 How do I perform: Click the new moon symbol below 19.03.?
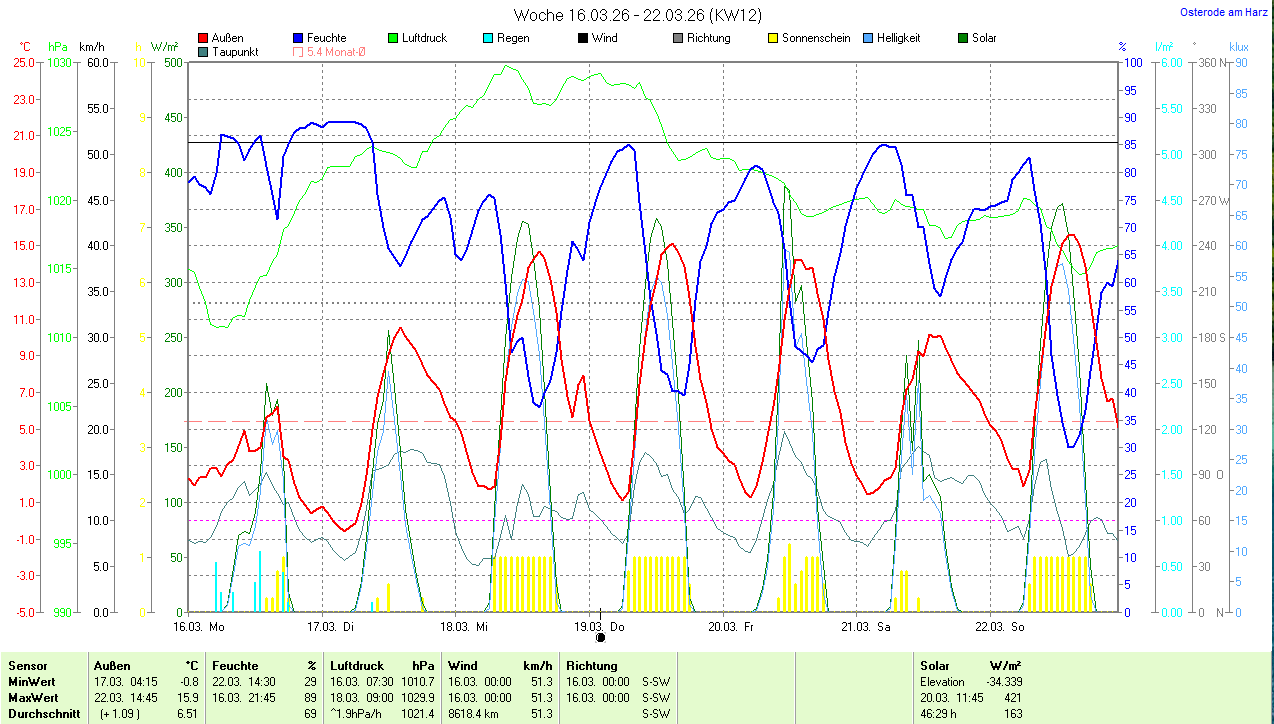click(601, 638)
